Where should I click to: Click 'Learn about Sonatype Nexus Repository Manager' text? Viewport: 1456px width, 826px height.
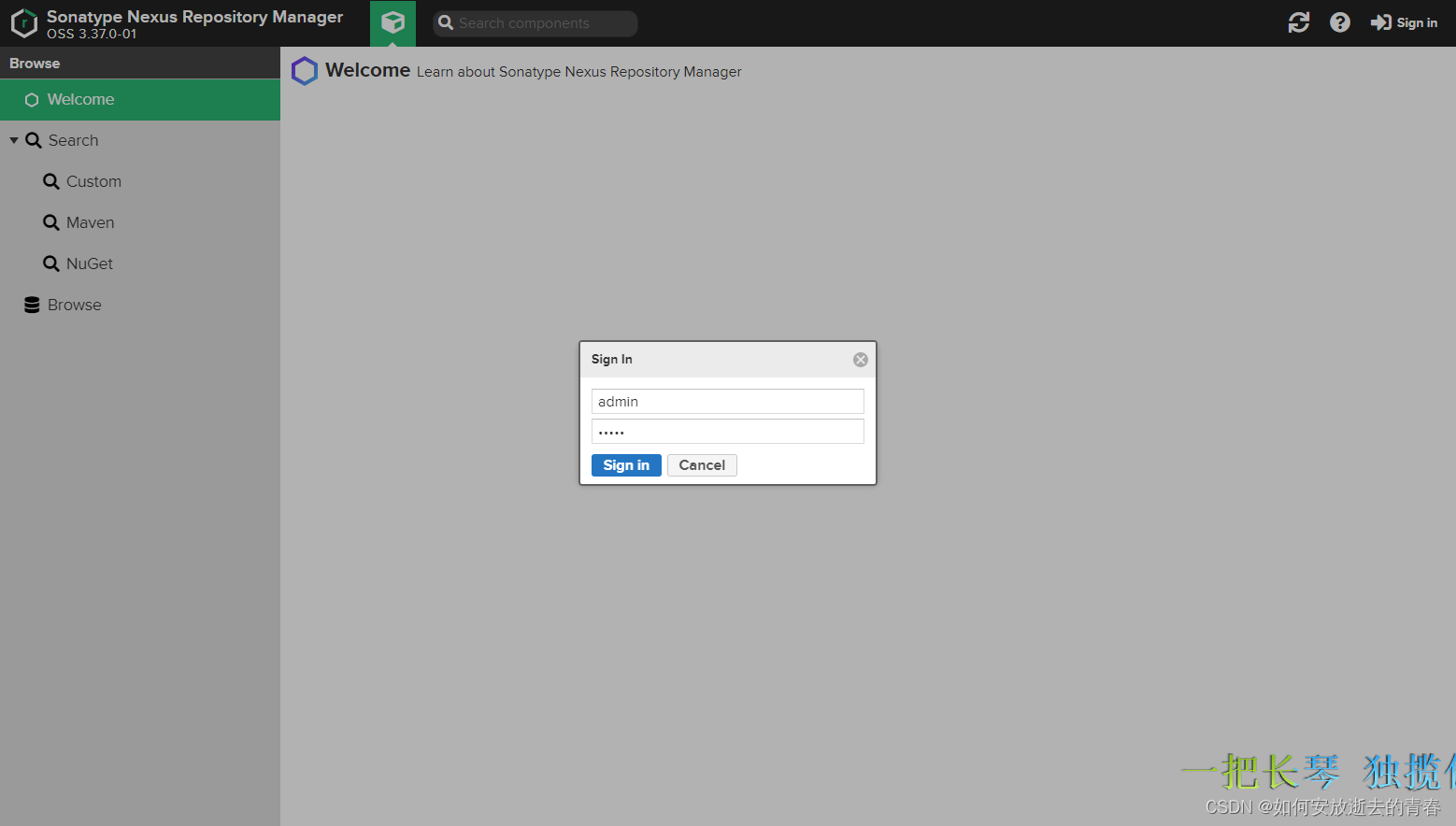(579, 72)
